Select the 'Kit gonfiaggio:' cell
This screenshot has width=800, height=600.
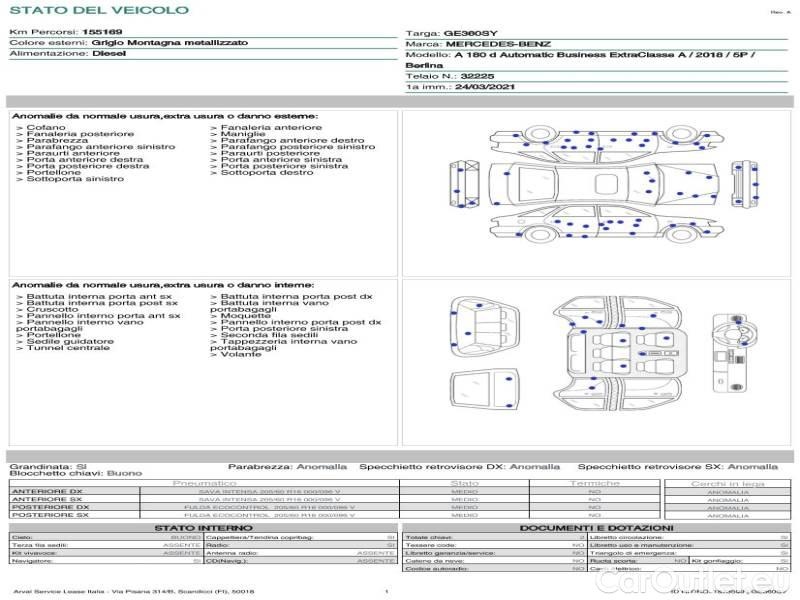coord(740,561)
